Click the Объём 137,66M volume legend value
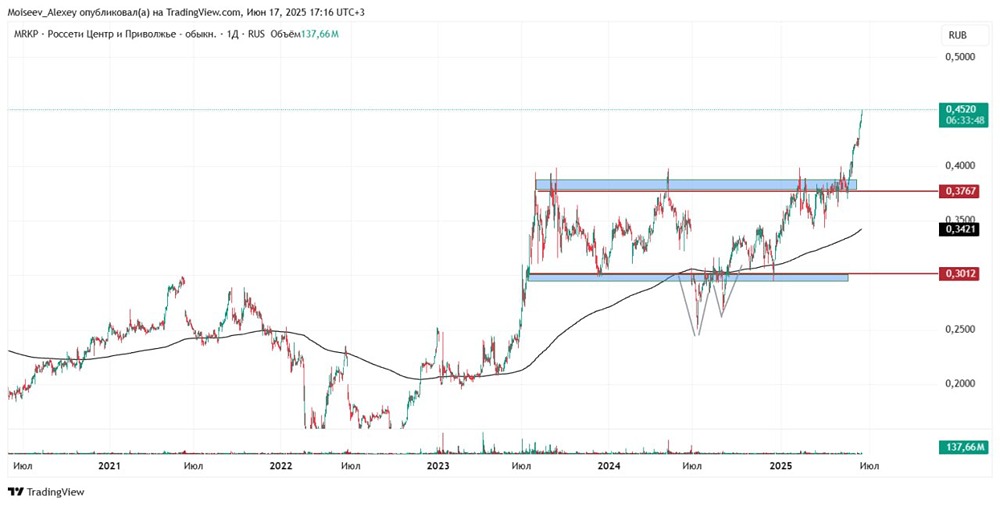Viewport: 1000px width, 506px height. 304,34
